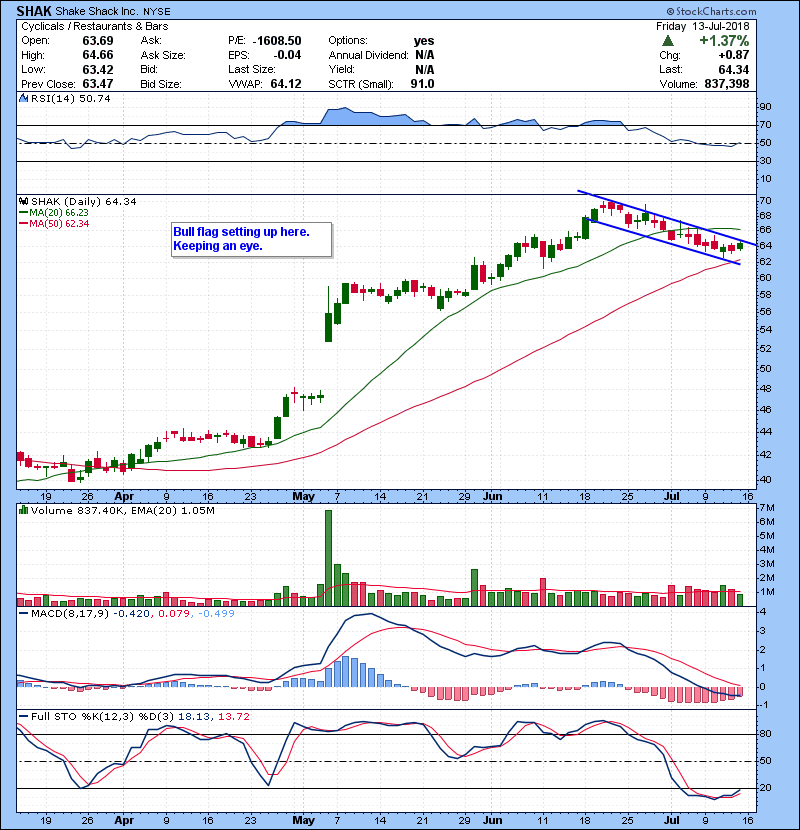Screen dimensions: 800x830
Task: Click the Prev Close value 63.47
Action: (97, 84)
